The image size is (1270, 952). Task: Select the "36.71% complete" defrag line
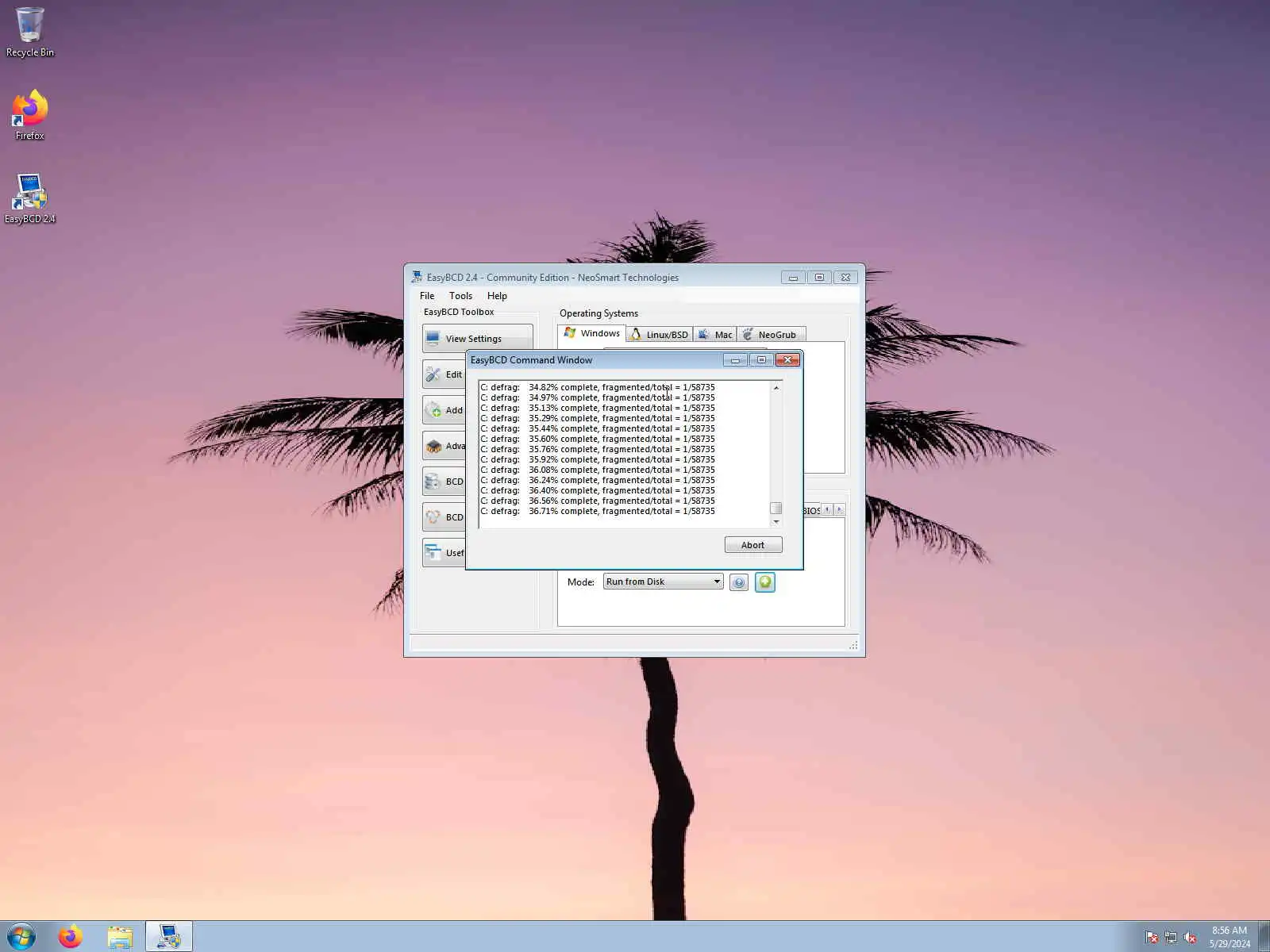(x=598, y=512)
